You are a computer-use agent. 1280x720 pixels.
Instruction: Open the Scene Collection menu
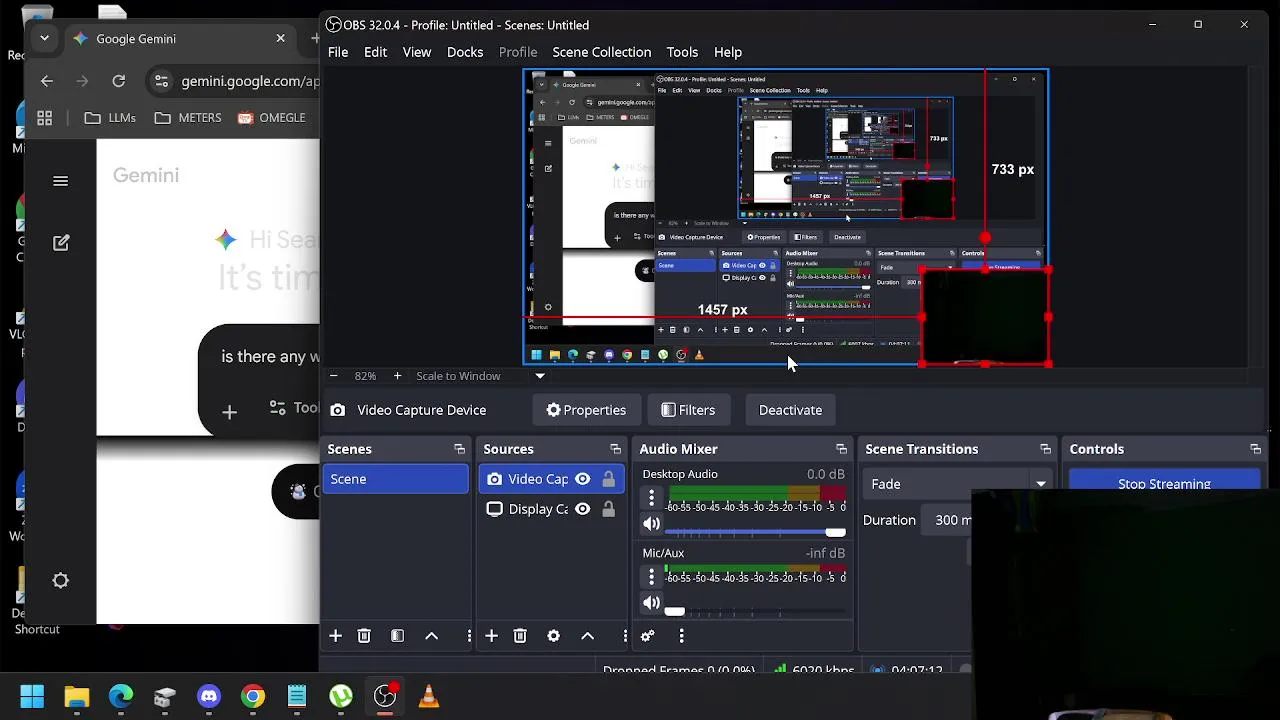[601, 52]
